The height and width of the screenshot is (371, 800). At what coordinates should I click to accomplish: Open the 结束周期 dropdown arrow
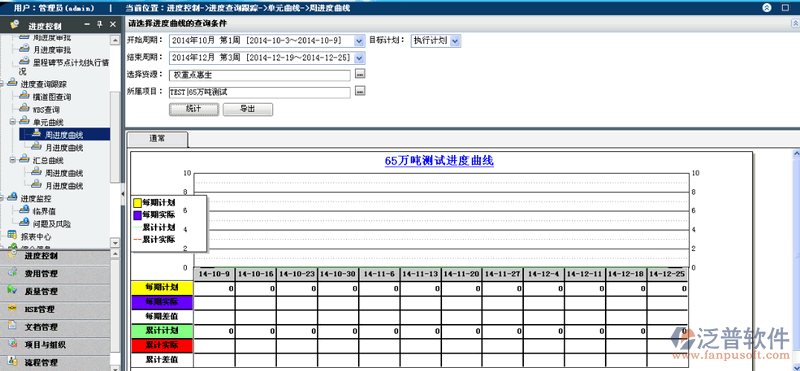pyautogui.click(x=359, y=58)
